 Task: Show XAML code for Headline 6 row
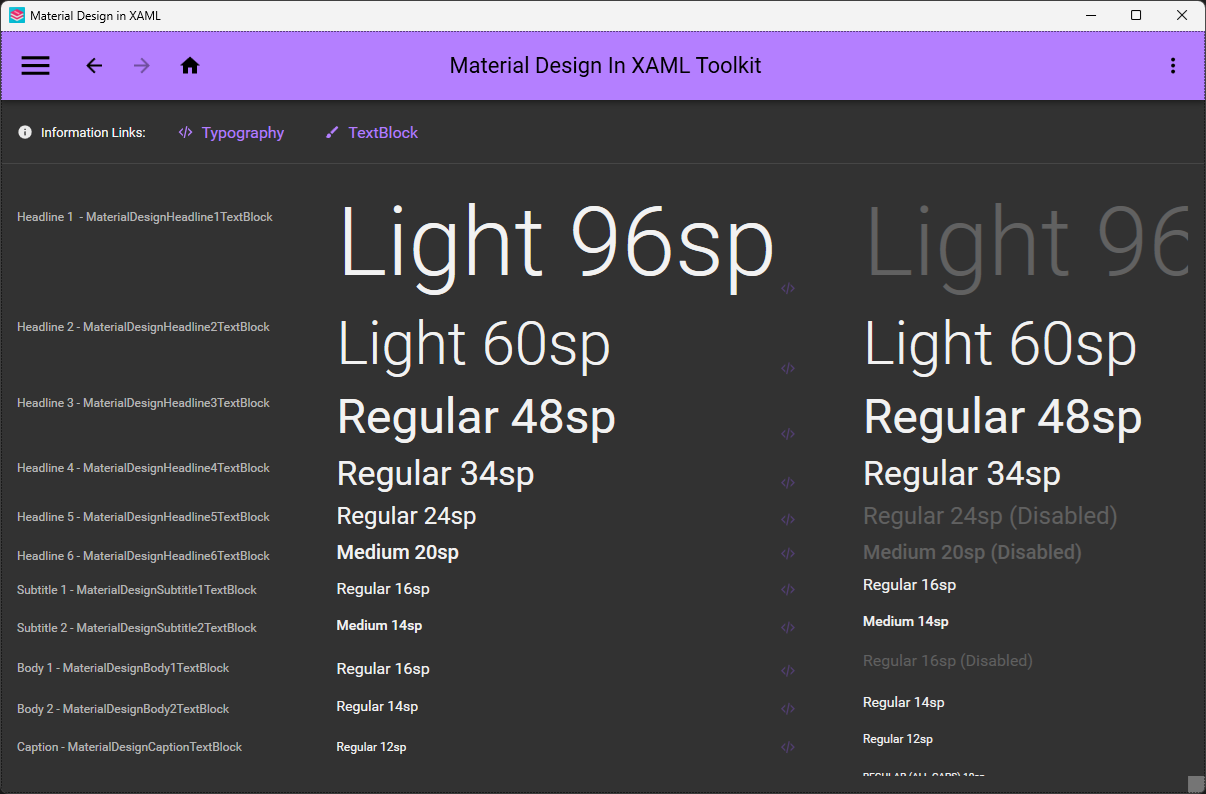tap(788, 554)
